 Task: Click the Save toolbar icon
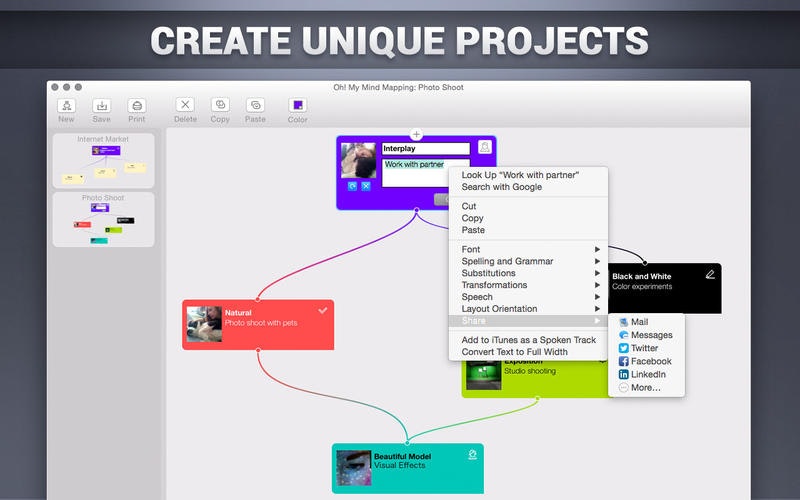pyautogui.click(x=102, y=106)
